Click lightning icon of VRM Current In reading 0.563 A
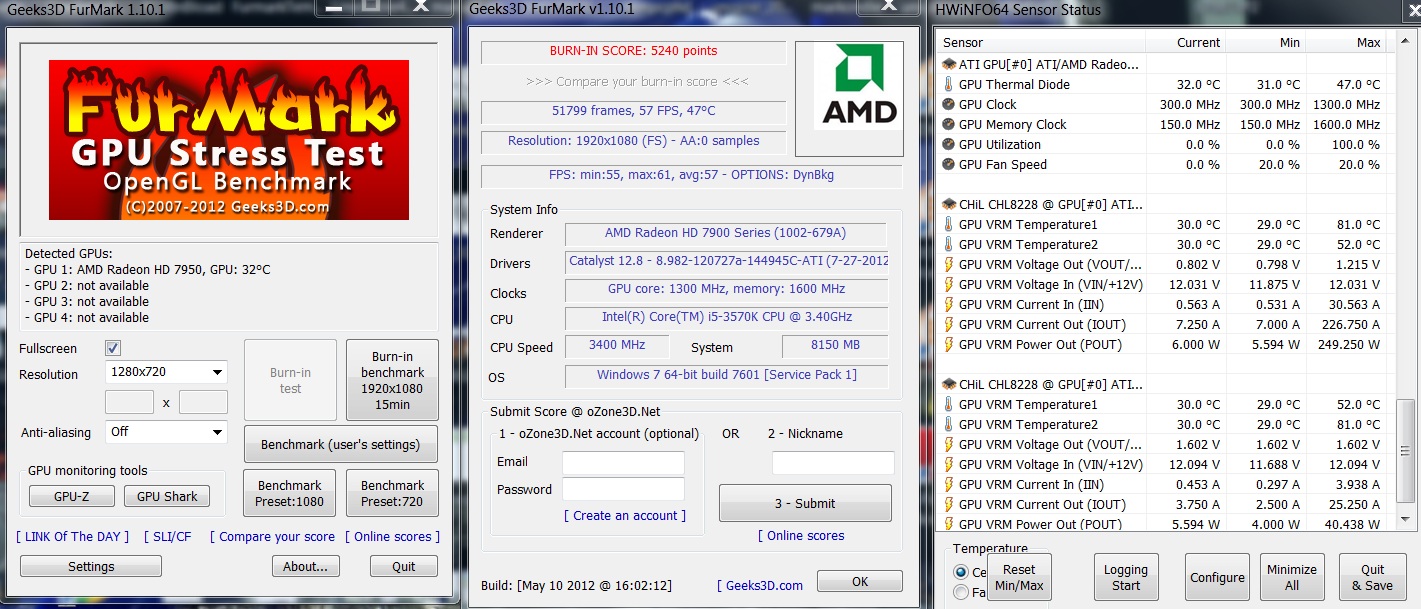 pyautogui.click(x=949, y=304)
